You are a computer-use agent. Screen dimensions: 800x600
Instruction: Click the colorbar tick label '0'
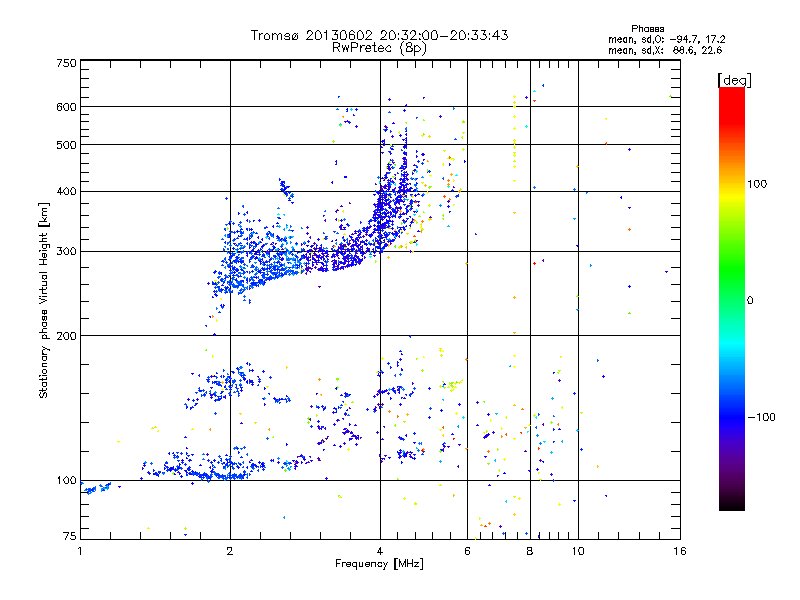749,301
